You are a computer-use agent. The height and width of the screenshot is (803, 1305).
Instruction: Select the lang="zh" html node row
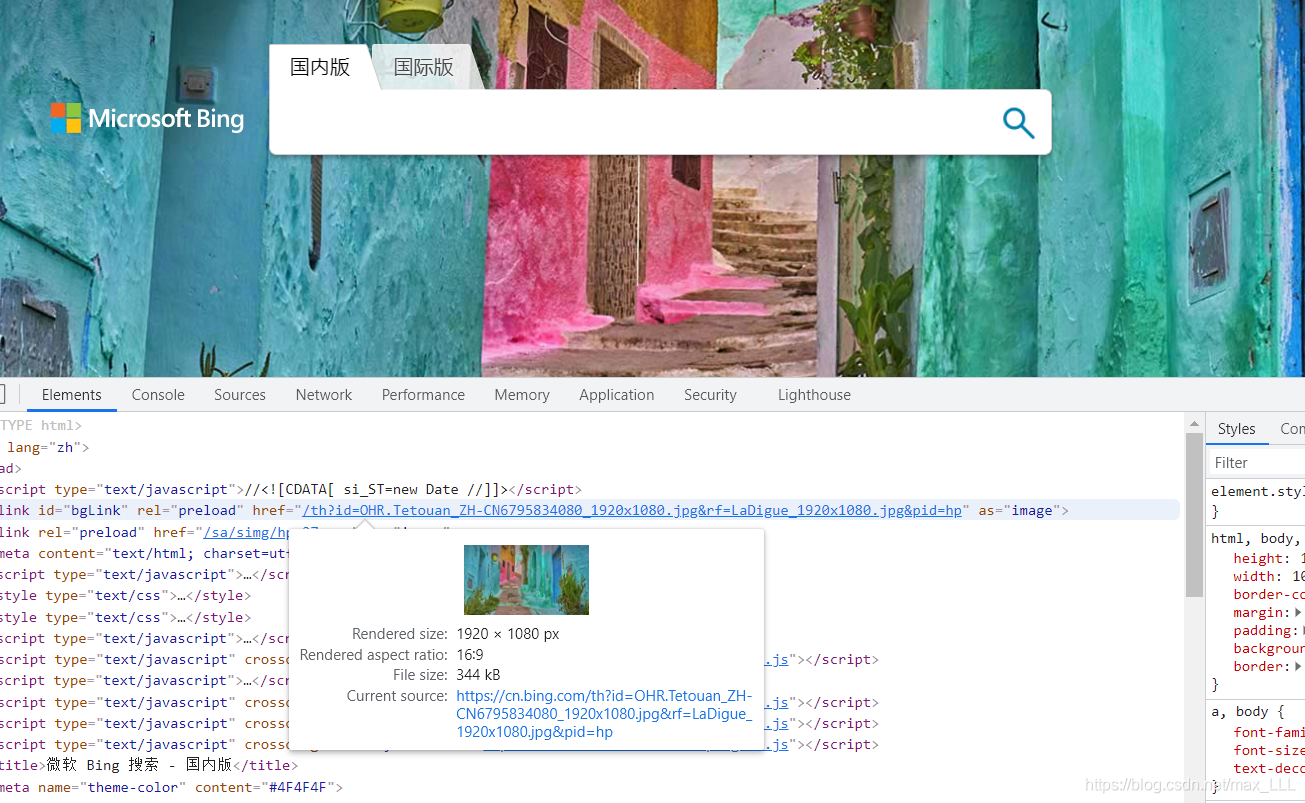click(48, 448)
